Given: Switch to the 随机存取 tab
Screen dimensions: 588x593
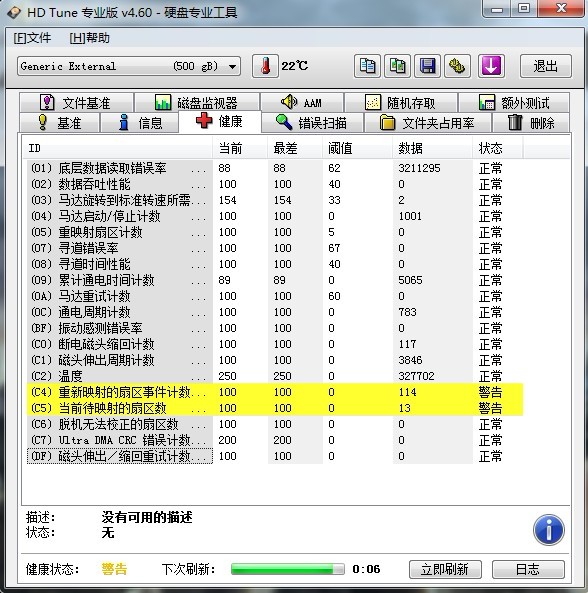Looking at the screenshot, I should [401, 102].
